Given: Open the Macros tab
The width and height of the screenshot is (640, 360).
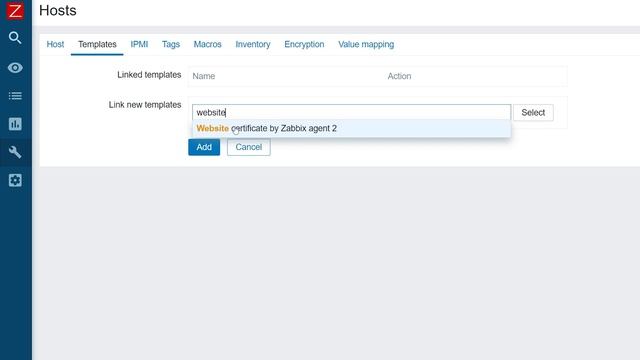Looking at the screenshot, I should tap(207, 44).
